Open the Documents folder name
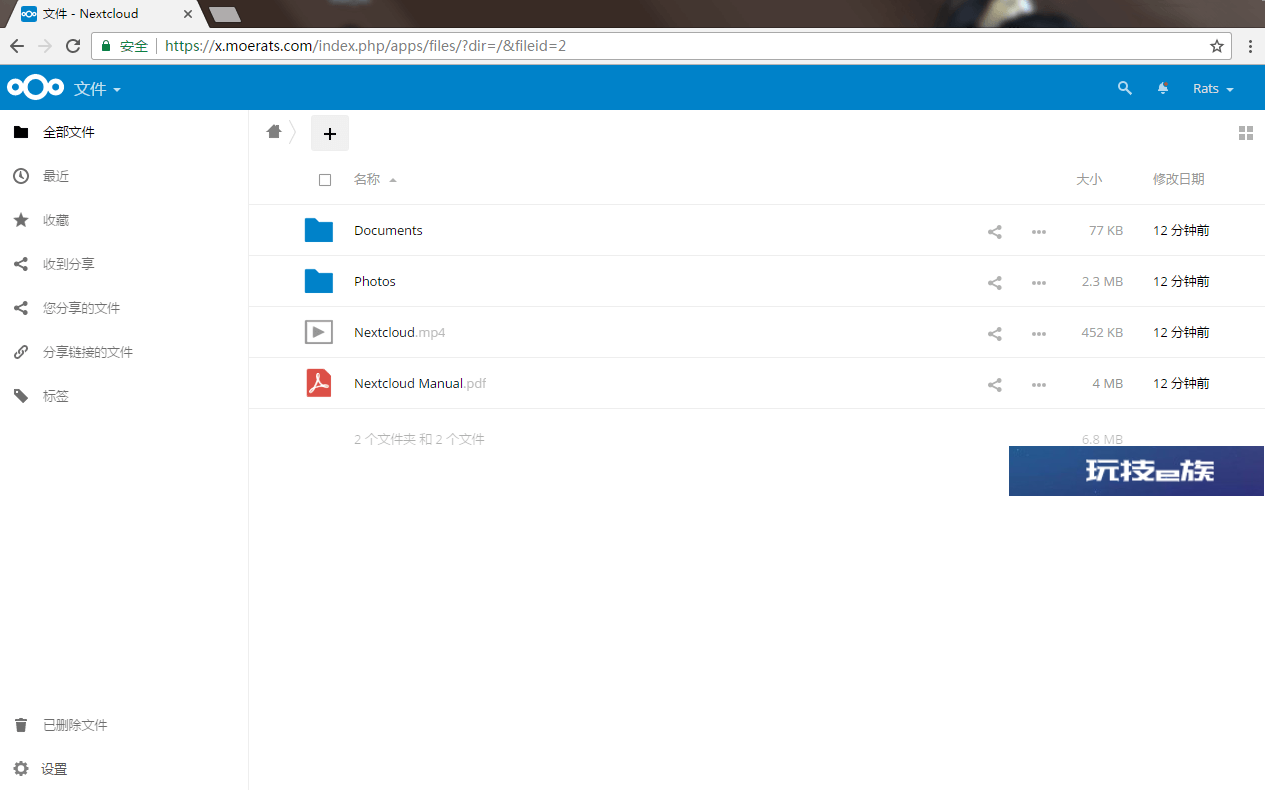The image size is (1265, 790). point(388,230)
